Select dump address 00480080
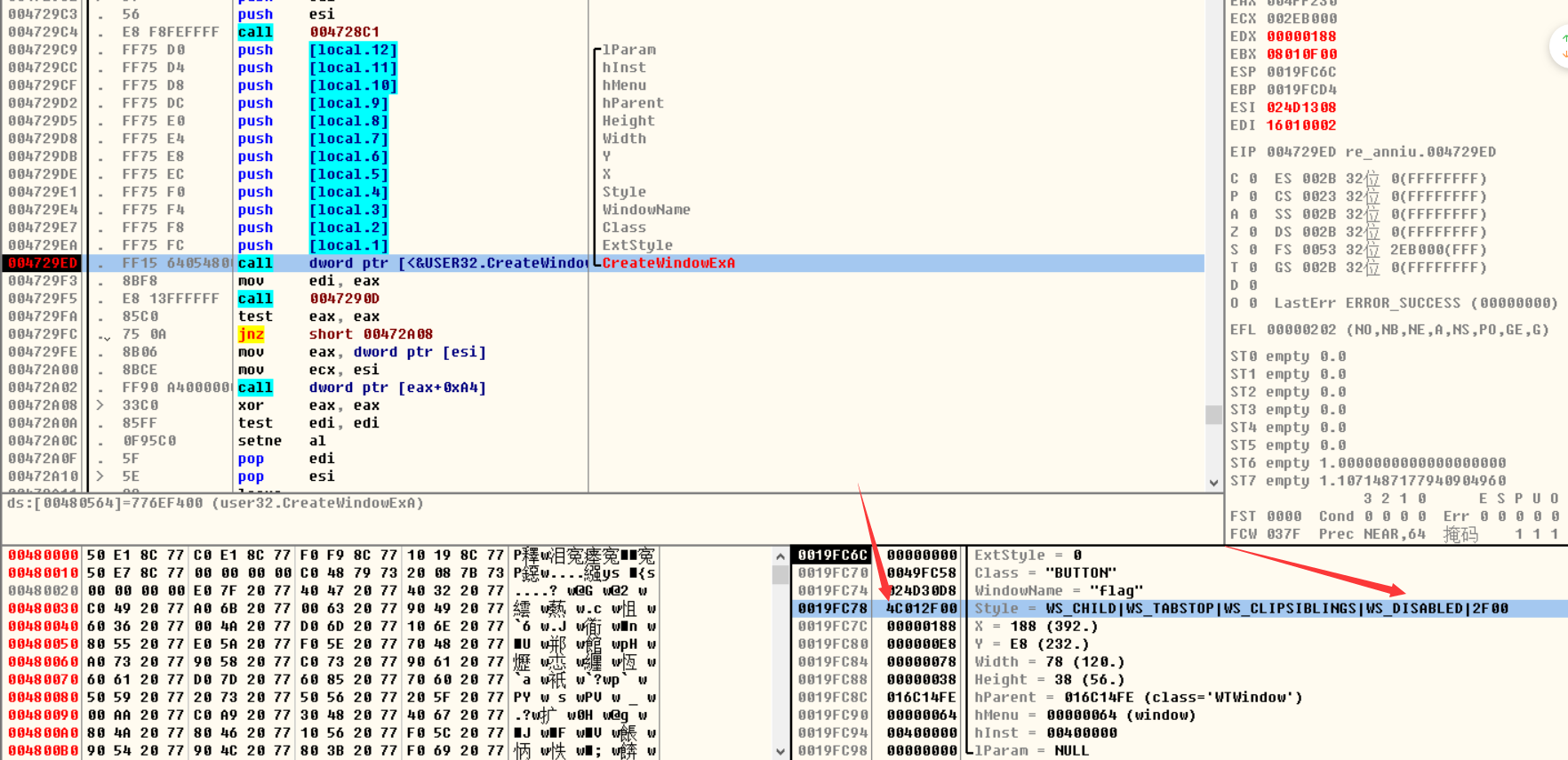The image size is (1568, 760). pos(43,698)
